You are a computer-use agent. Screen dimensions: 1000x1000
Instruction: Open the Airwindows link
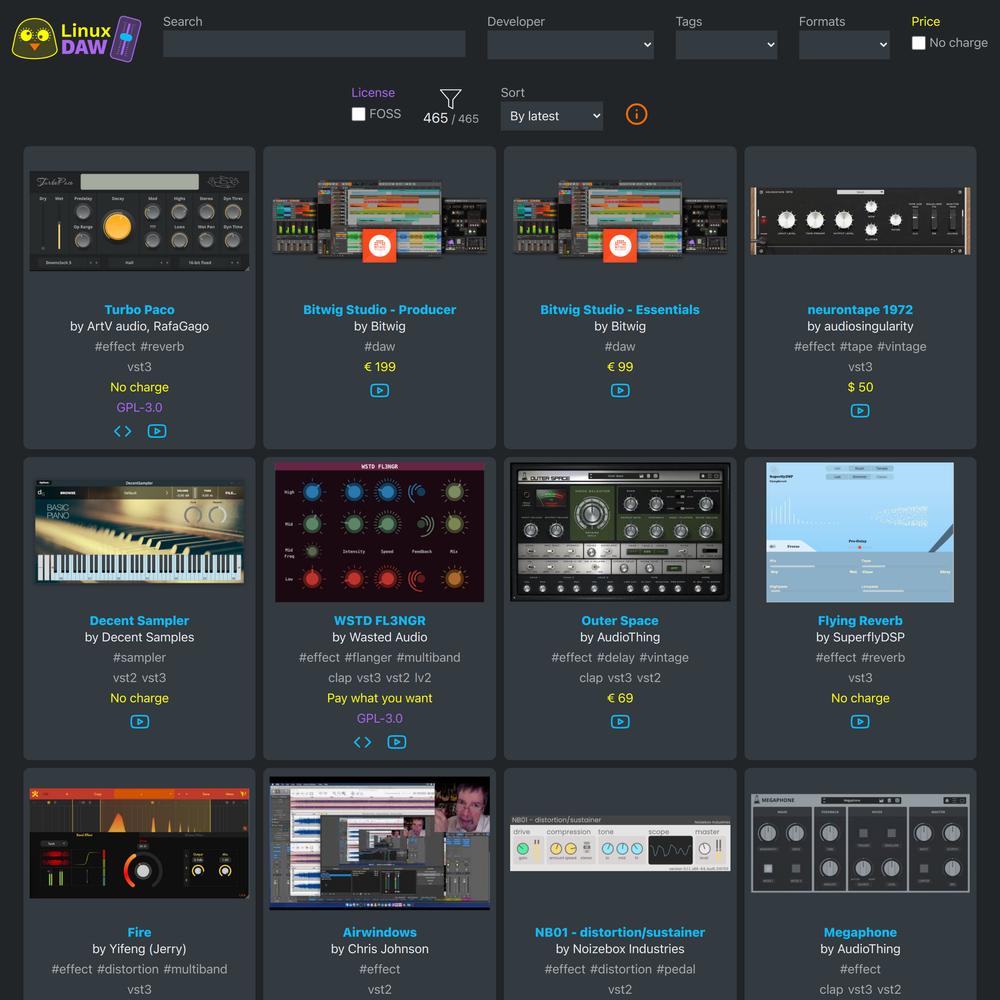point(379,932)
